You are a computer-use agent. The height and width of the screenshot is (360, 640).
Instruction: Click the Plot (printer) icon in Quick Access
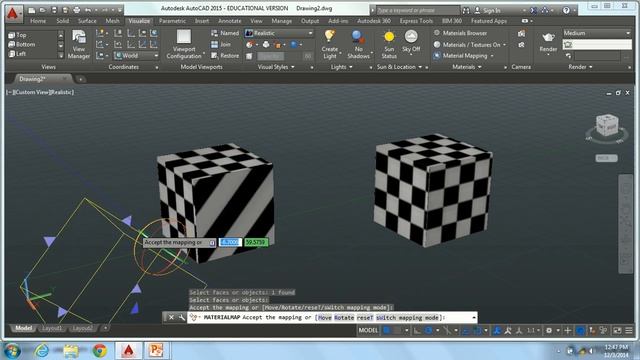pyautogui.click(x=77, y=10)
